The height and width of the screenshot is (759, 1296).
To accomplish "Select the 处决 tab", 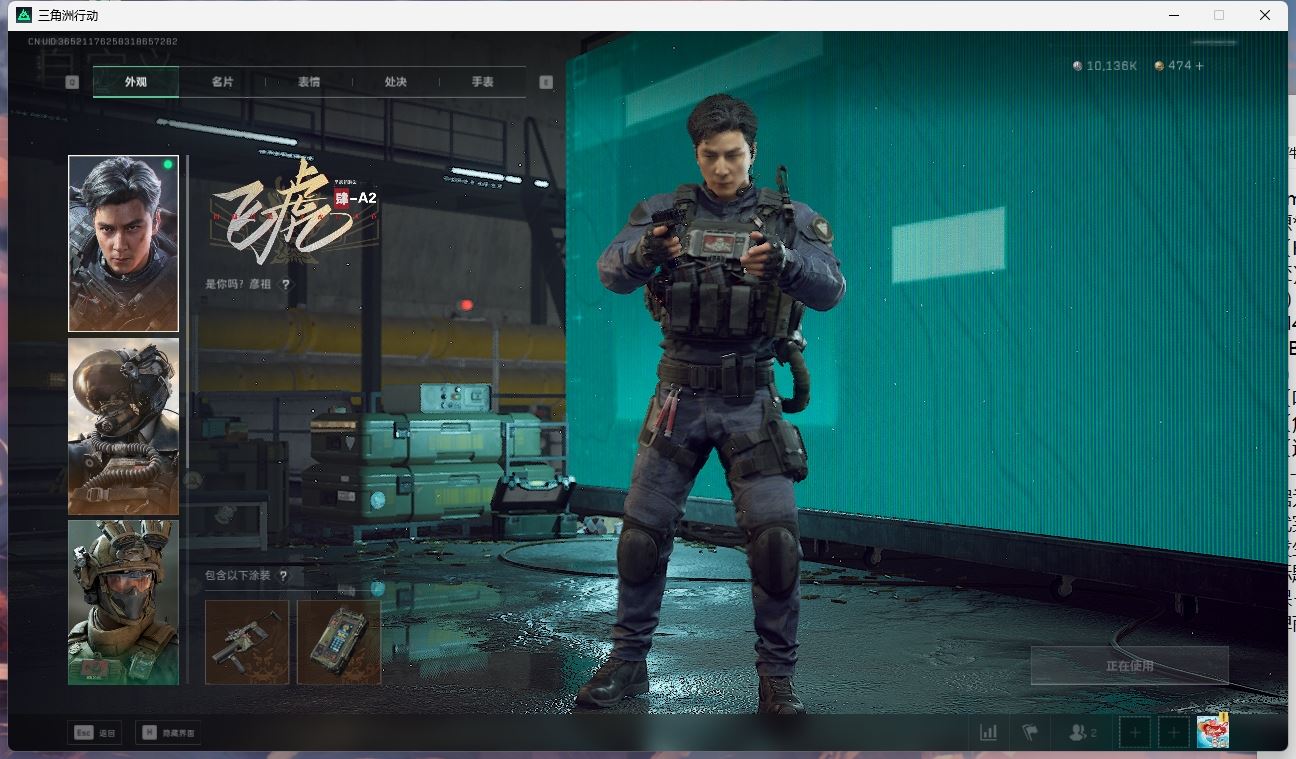I will (x=396, y=82).
